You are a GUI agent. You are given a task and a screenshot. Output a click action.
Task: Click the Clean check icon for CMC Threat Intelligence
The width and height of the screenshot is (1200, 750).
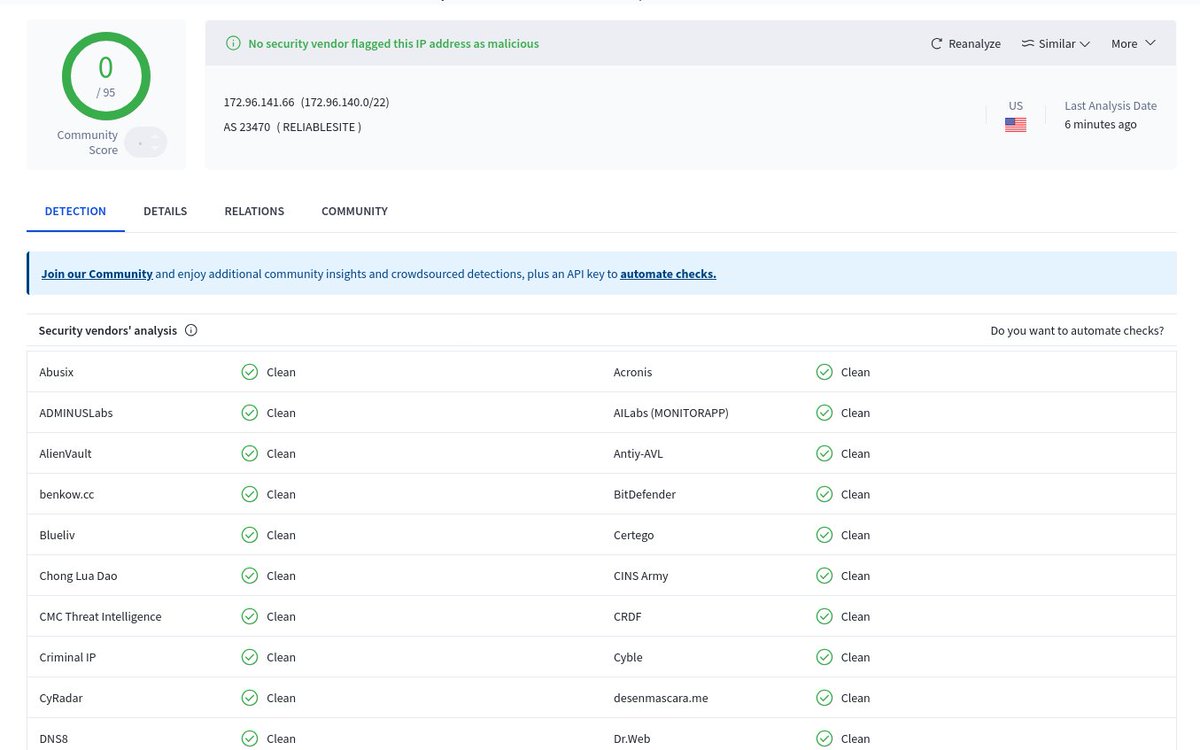(250, 617)
